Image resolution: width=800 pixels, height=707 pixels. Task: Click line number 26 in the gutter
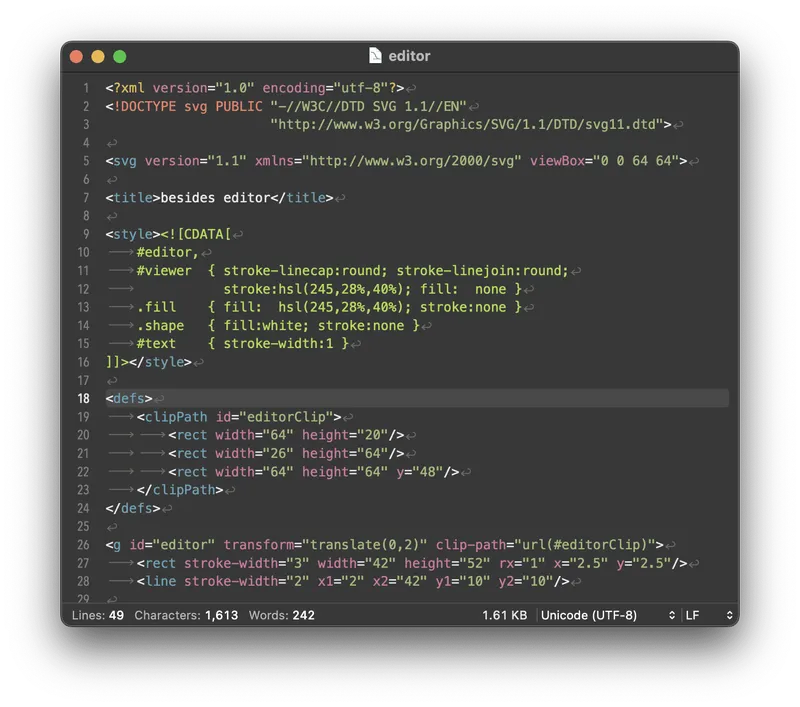(x=83, y=545)
